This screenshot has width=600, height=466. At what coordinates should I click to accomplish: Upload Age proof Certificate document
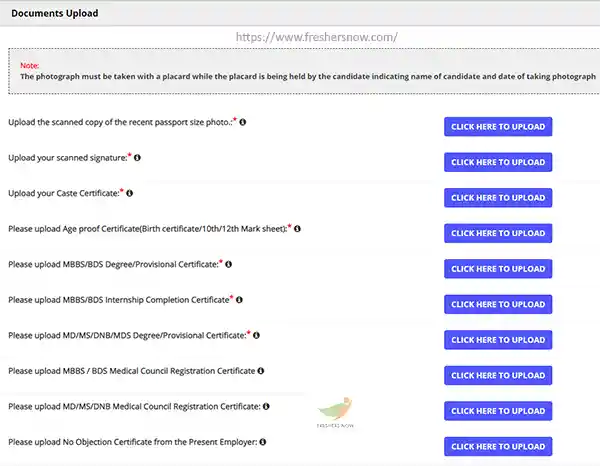(x=498, y=233)
